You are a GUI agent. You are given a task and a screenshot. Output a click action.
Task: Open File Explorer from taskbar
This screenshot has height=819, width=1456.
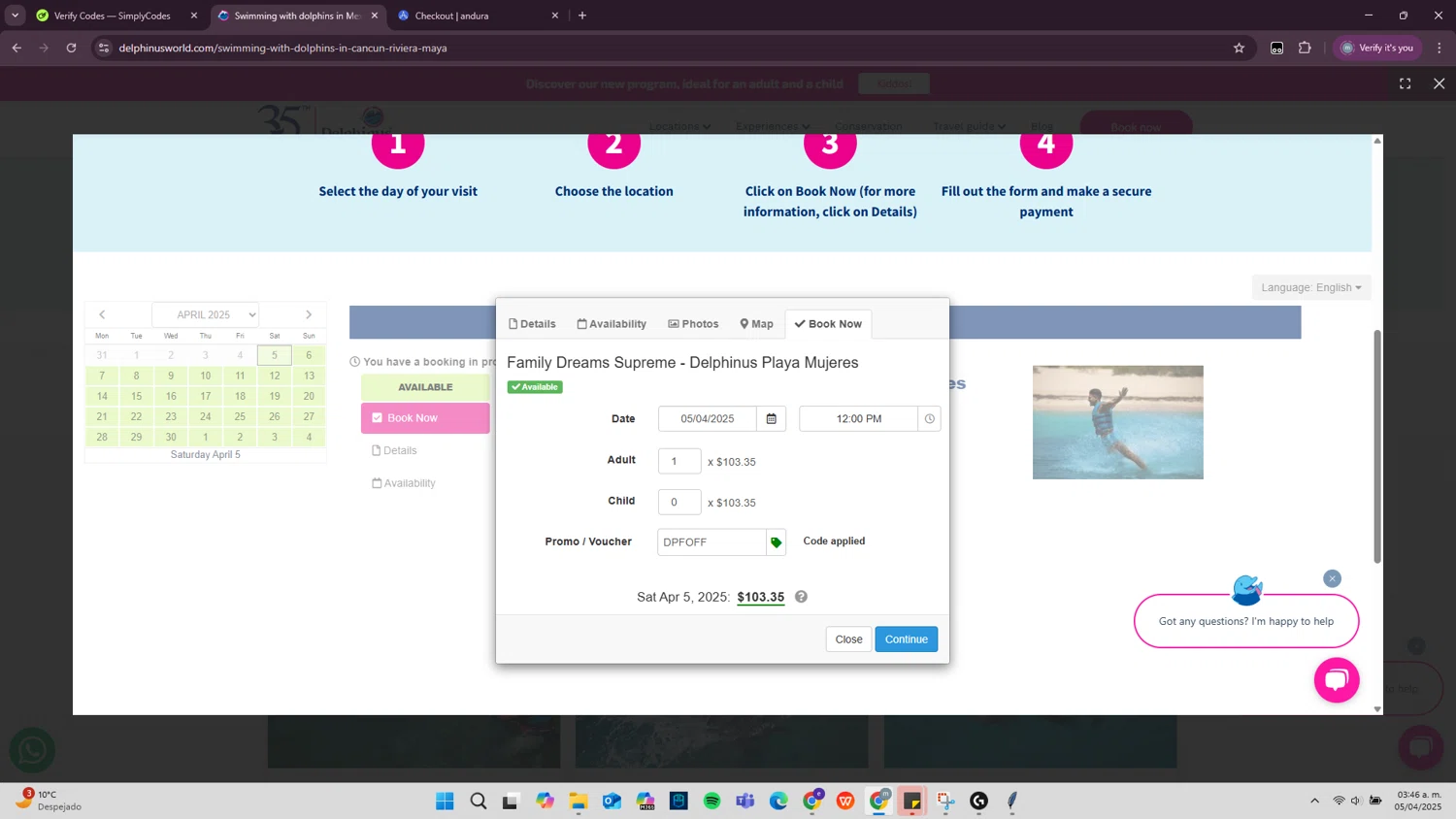579,801
